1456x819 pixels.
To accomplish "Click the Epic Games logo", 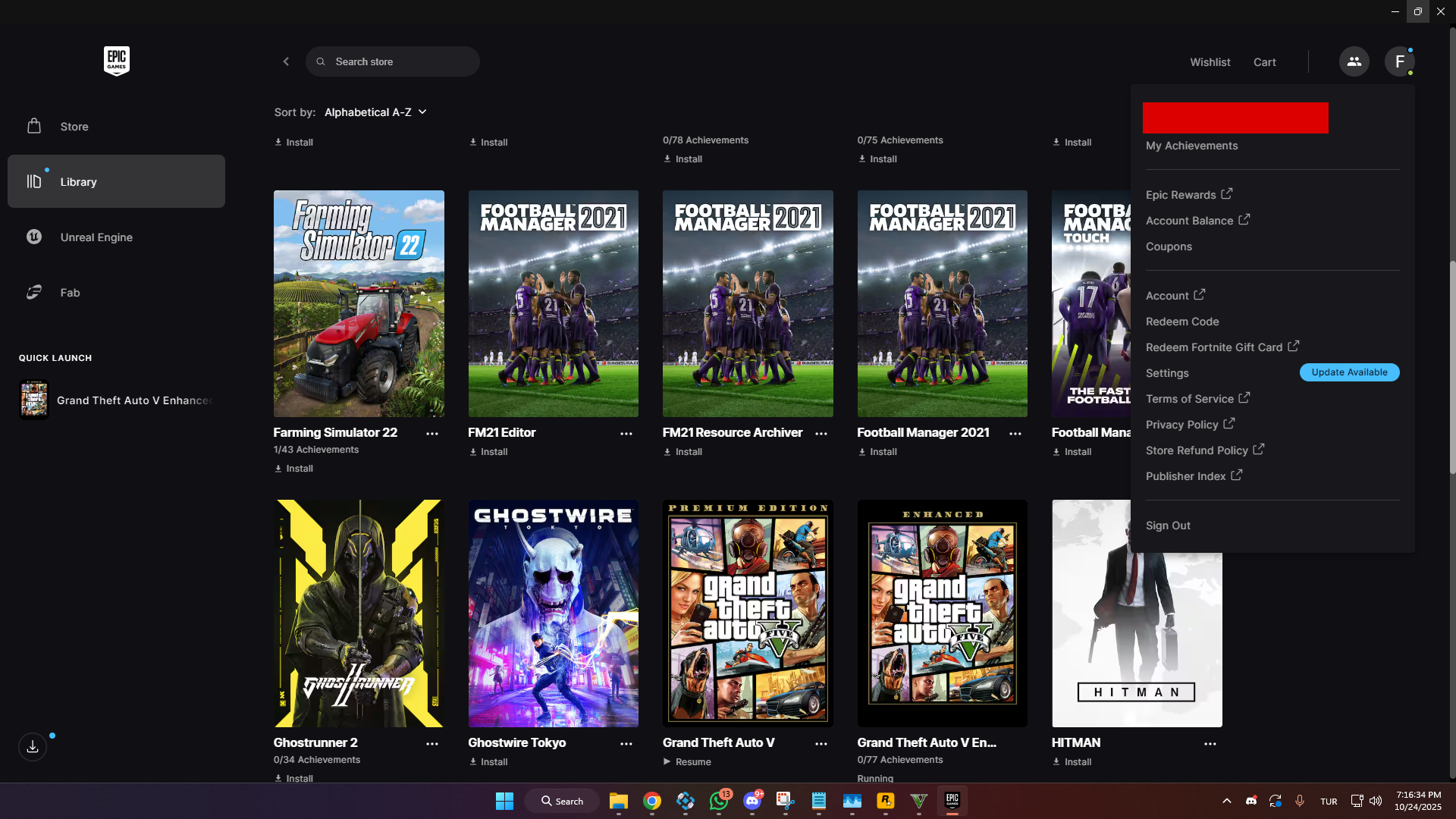I will 116,61.
